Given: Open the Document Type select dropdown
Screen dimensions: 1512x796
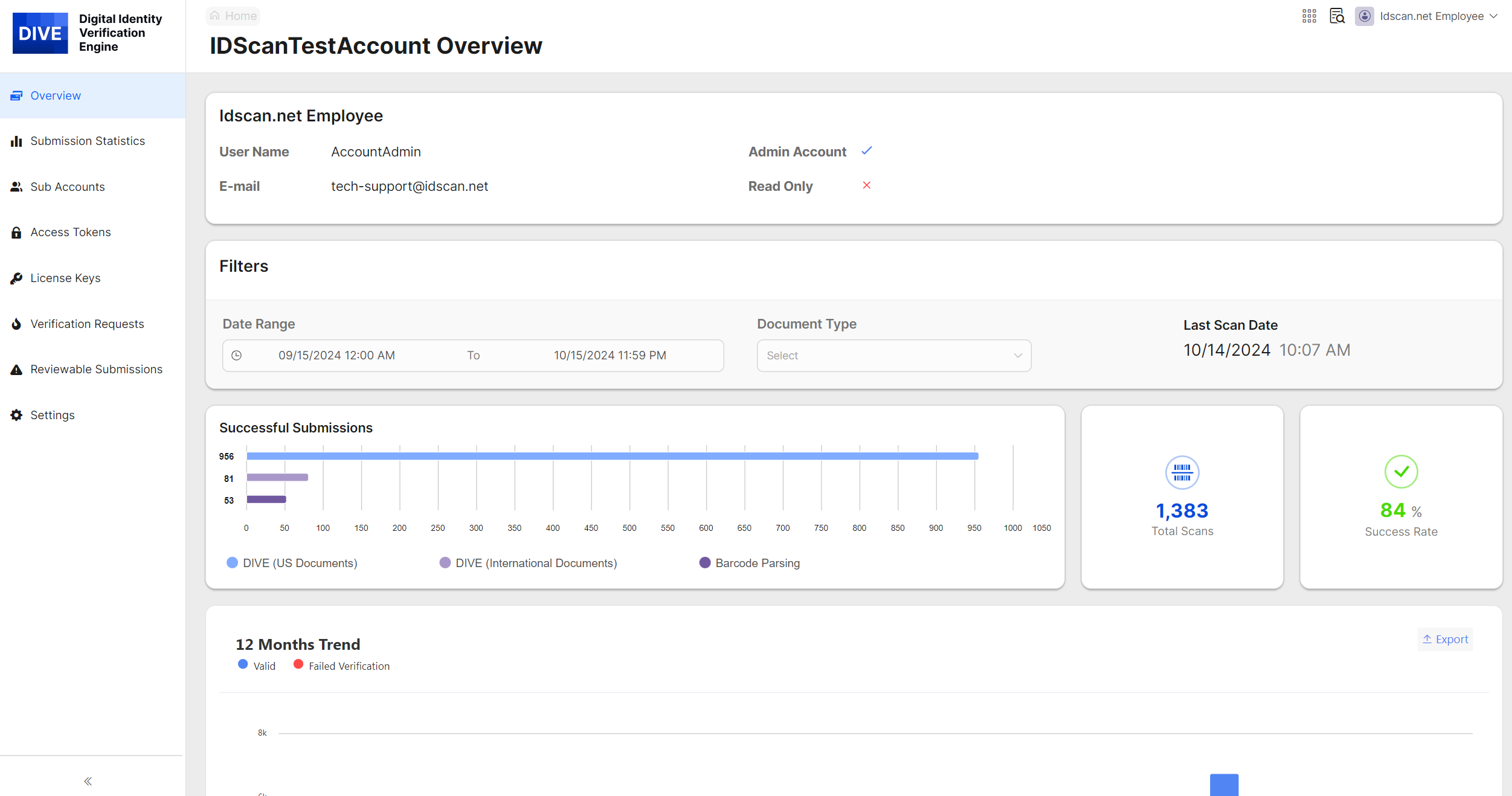Looking at the screenshot, I should tap(893, 356).
